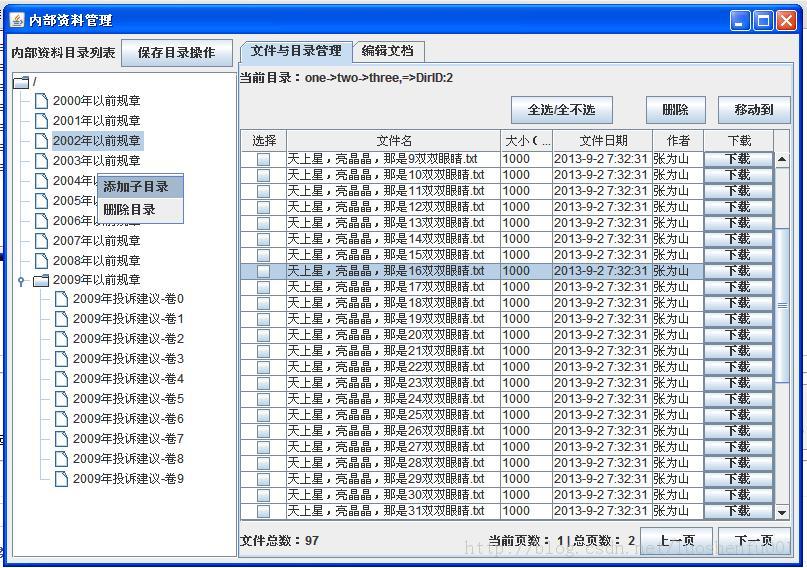The image size is (807, 568).
Task: Click the 保存目录操作 button
Action: 177,52
